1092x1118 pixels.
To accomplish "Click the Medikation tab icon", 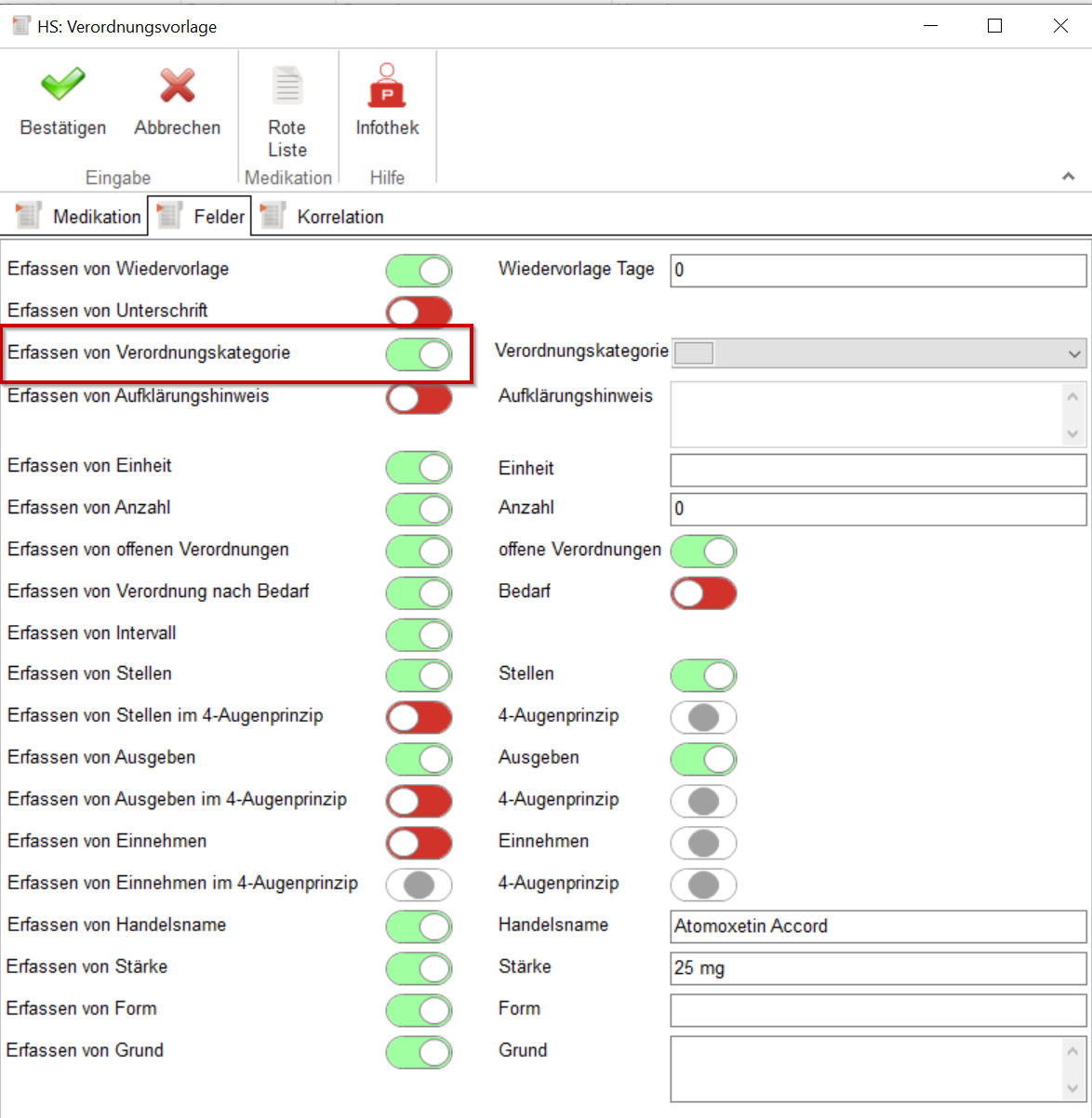I will (29, 216).
